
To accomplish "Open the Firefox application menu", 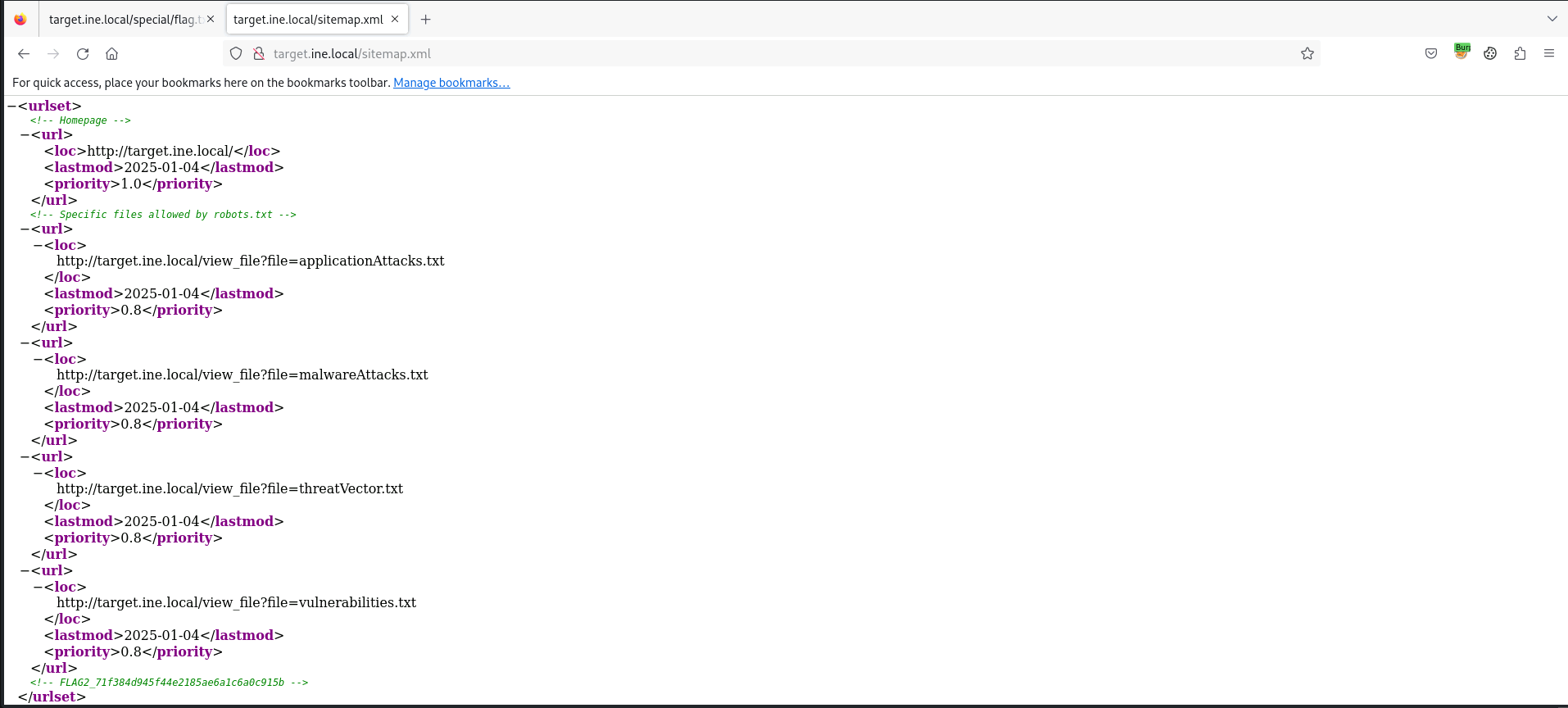I will 1549,53.
